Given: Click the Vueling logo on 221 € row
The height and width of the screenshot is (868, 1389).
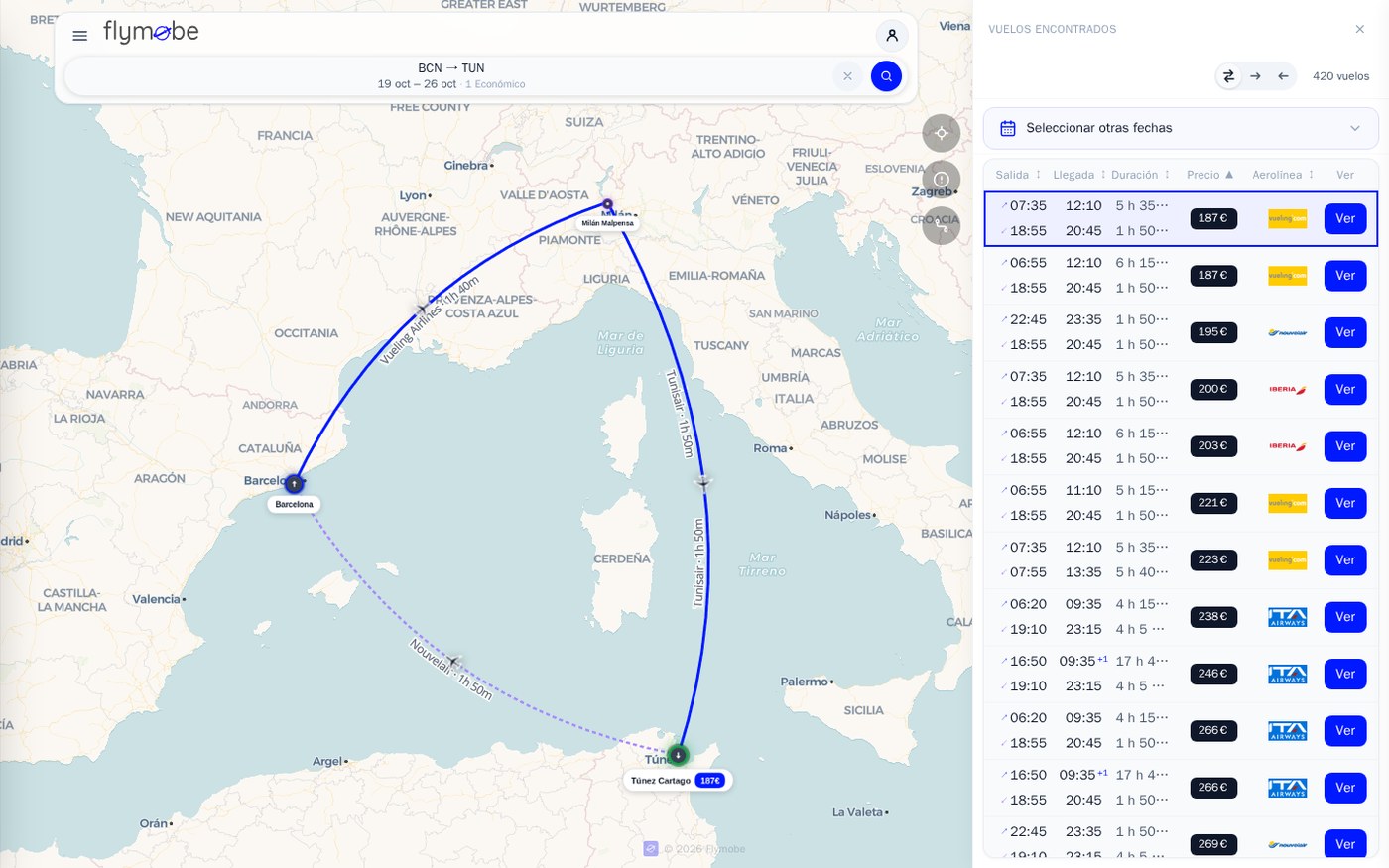Looking at the screenshot, I should (1288, 503).
